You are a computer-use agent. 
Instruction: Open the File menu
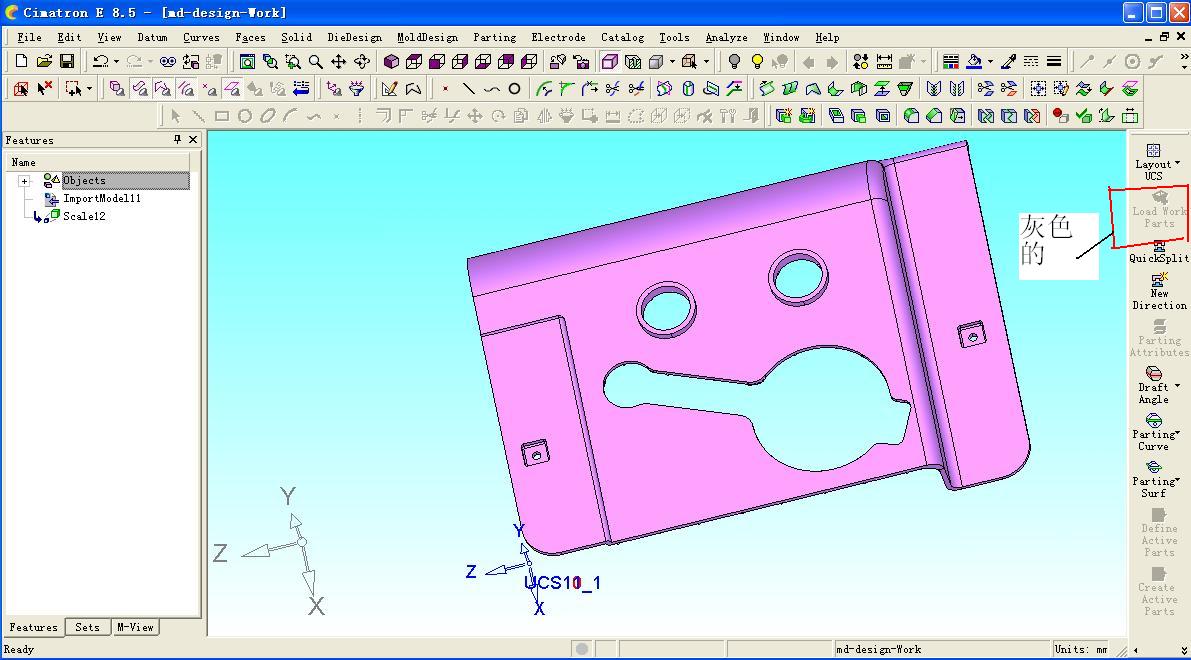(29, 37)
